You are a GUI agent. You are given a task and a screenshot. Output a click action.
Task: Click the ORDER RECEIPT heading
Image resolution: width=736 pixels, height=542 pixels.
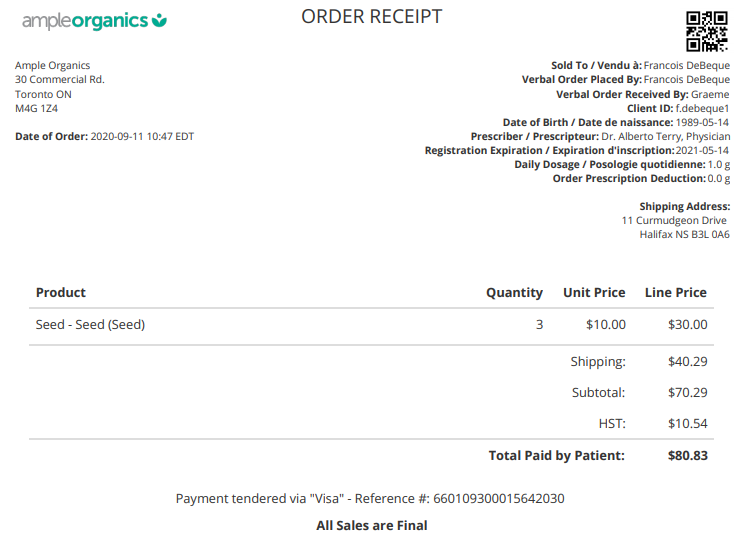(x=371, y=17)
